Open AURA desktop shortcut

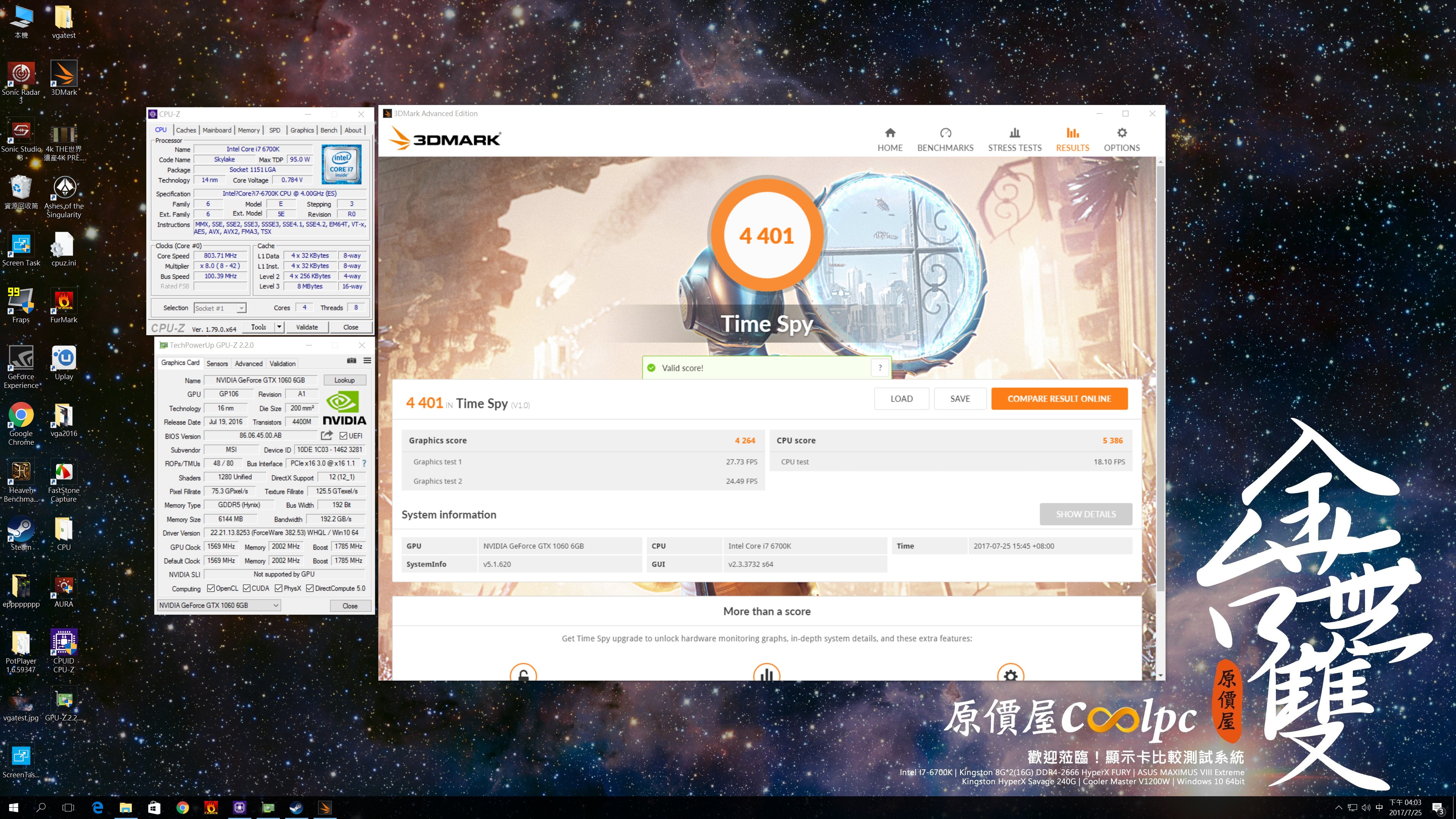pos(64,590)
